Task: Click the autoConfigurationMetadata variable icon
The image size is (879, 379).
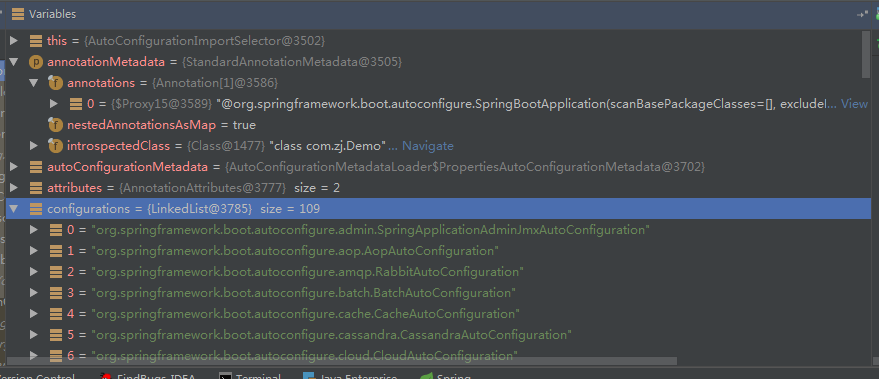Action: coord(36,167)
